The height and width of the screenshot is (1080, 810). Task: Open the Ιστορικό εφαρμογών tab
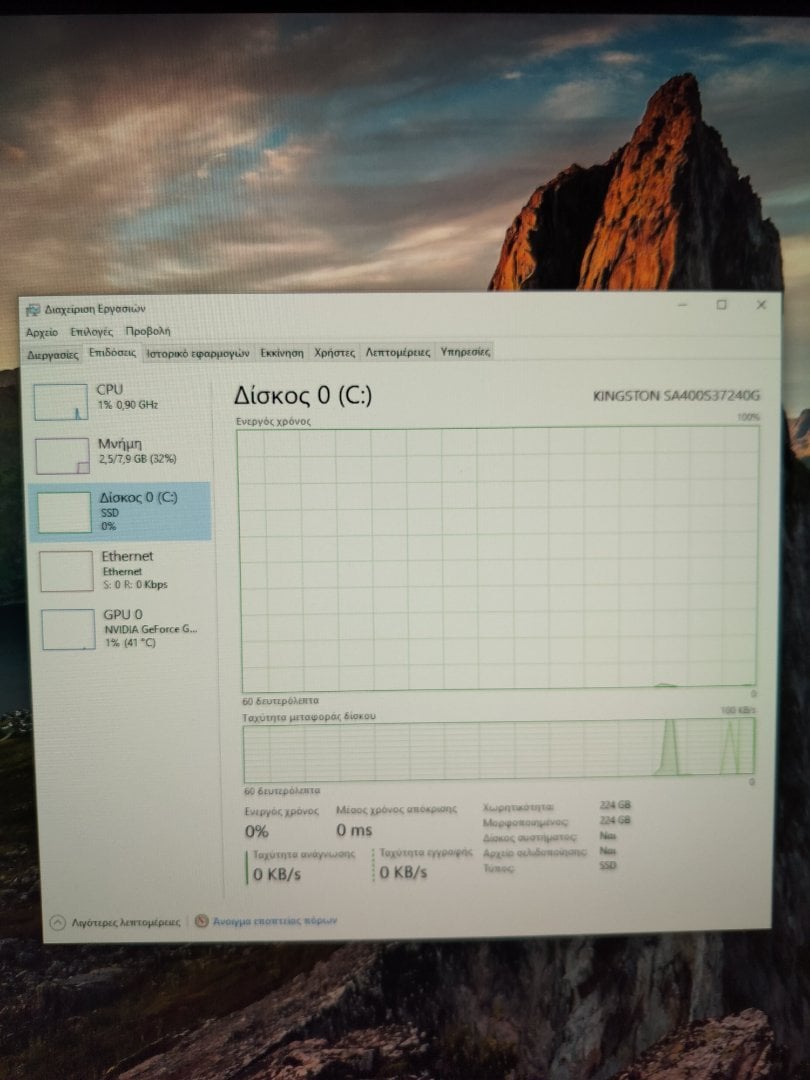point(198,353)
